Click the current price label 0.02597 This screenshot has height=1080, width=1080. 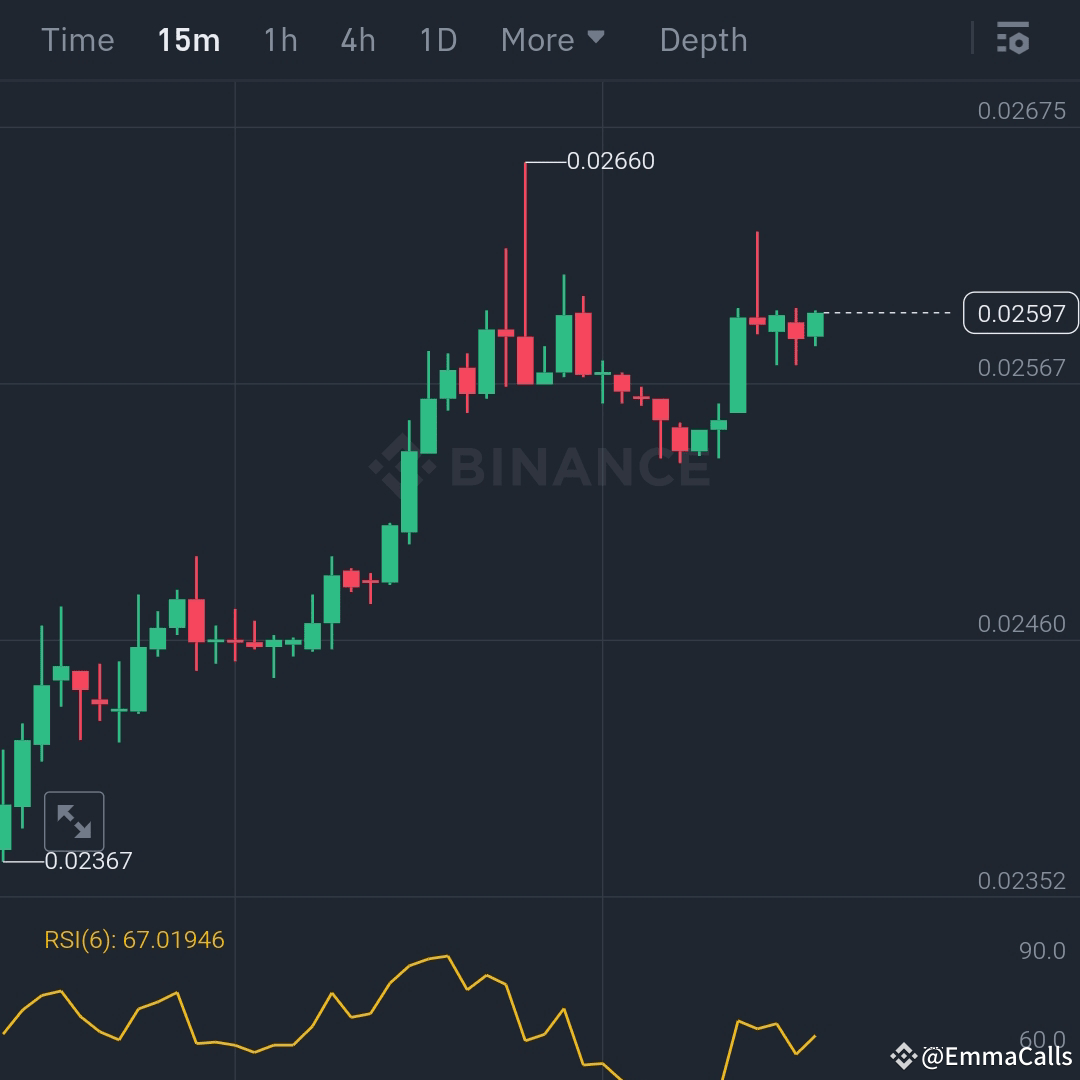pos(1021,313)
